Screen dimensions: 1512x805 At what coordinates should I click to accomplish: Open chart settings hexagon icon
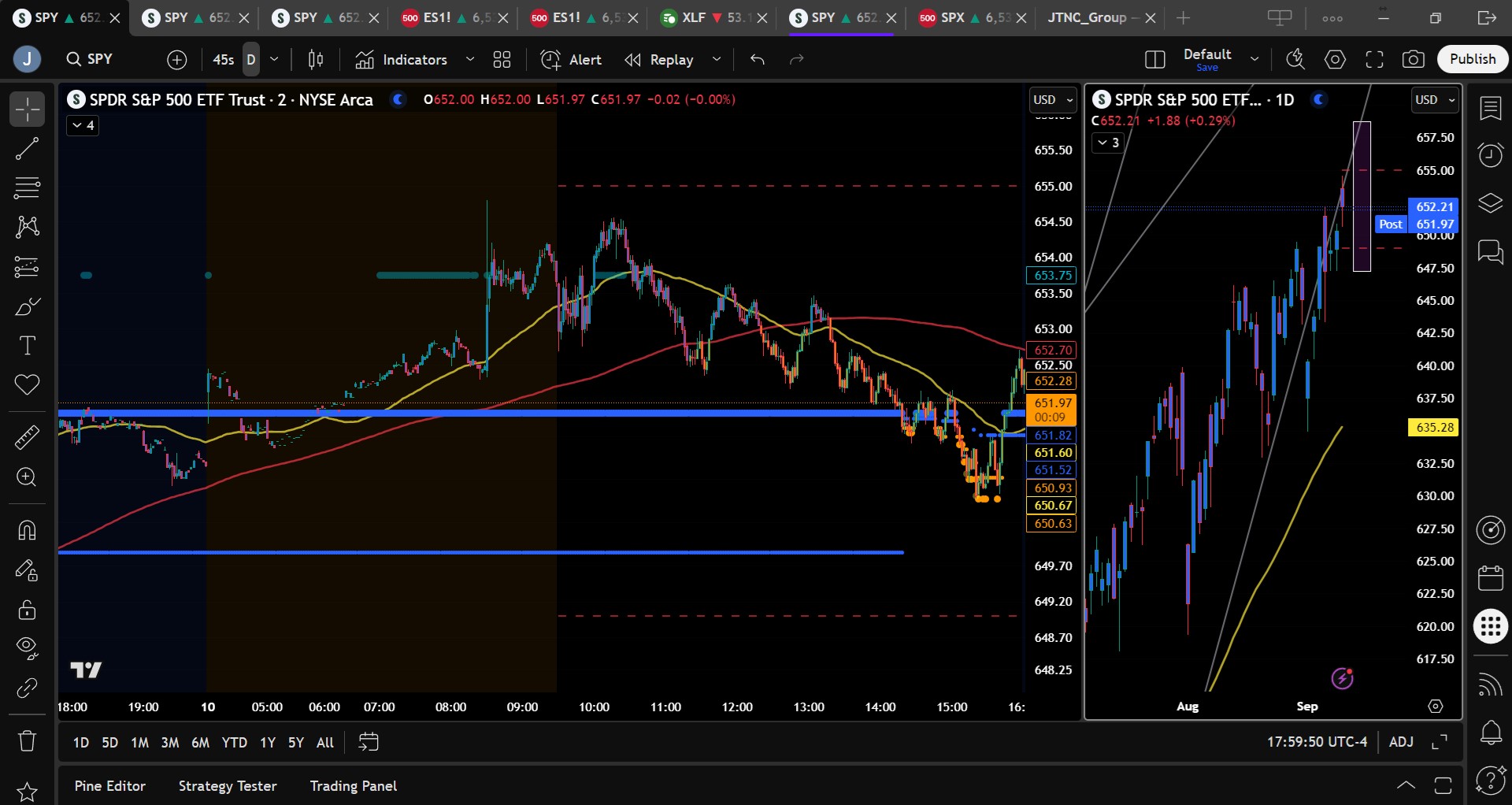click(x=1335, y=59)
